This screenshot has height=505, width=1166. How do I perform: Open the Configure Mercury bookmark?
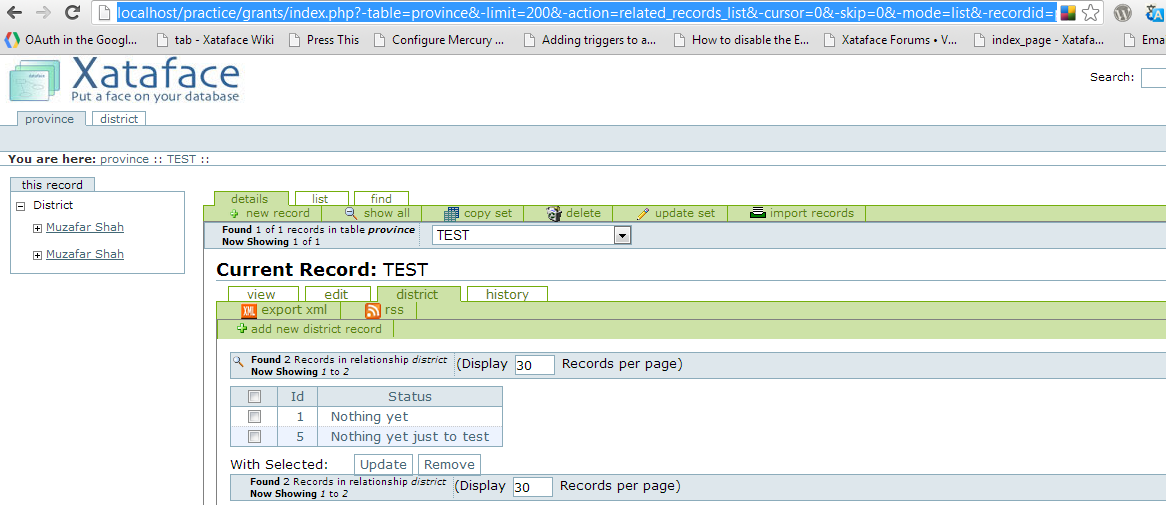439,40
